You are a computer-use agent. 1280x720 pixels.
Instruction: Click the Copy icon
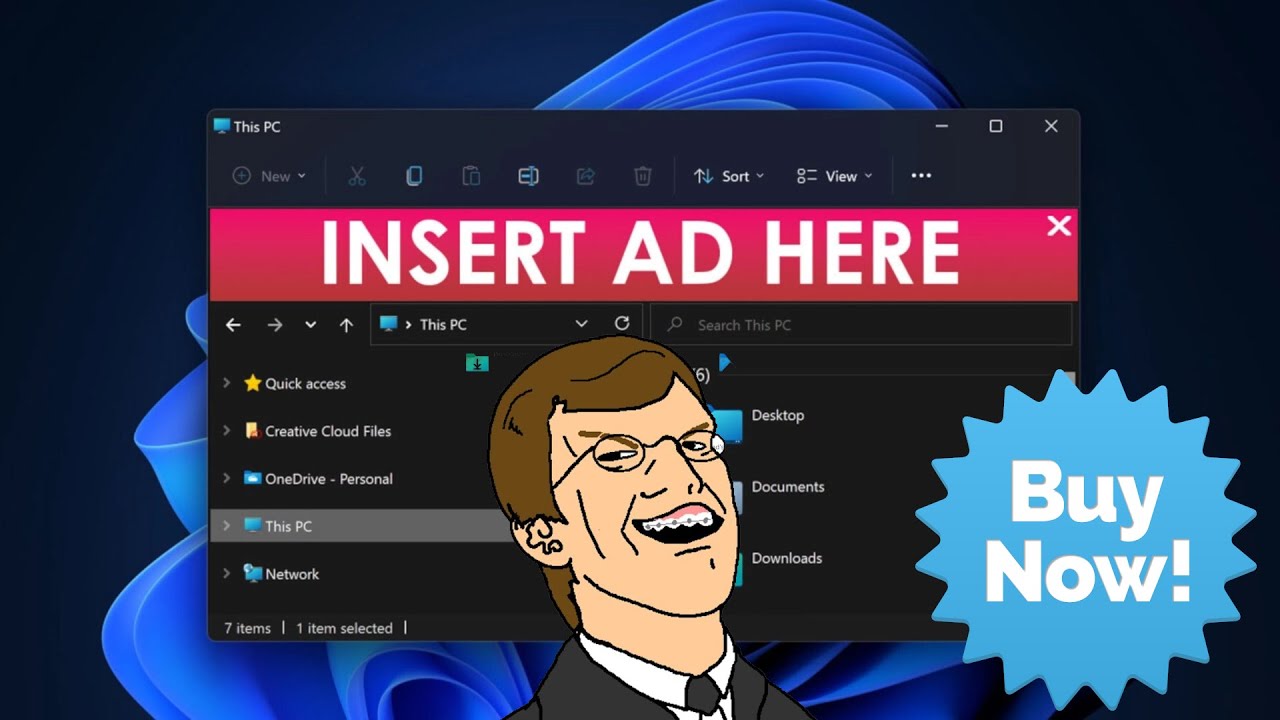(414, 176)
